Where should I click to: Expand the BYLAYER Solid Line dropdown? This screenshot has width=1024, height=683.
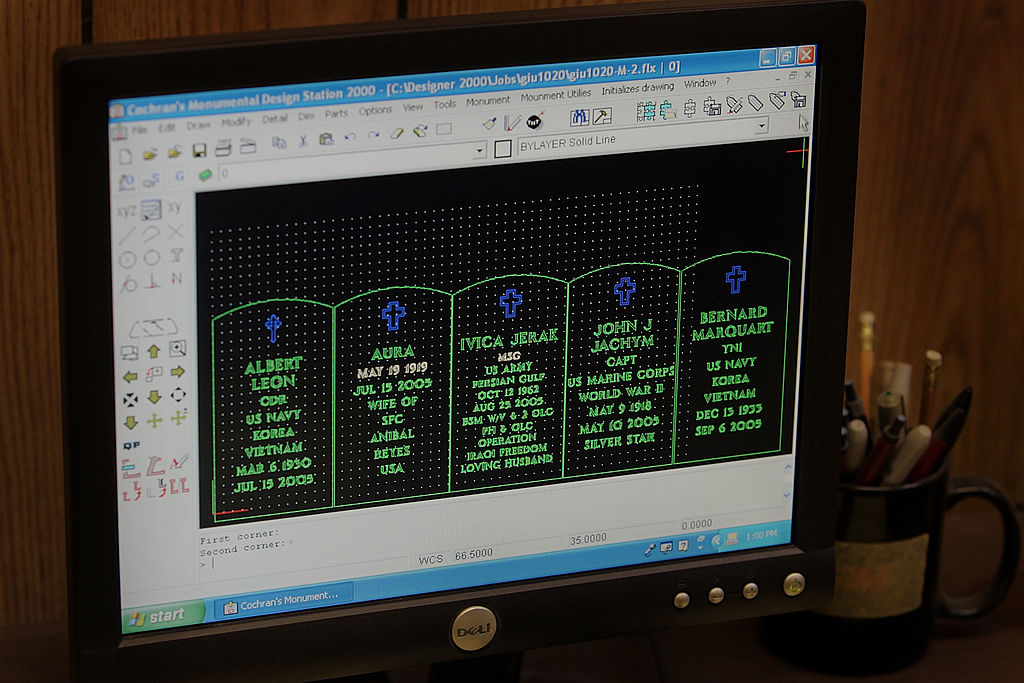pyautogui.click(x=761, y=126)
